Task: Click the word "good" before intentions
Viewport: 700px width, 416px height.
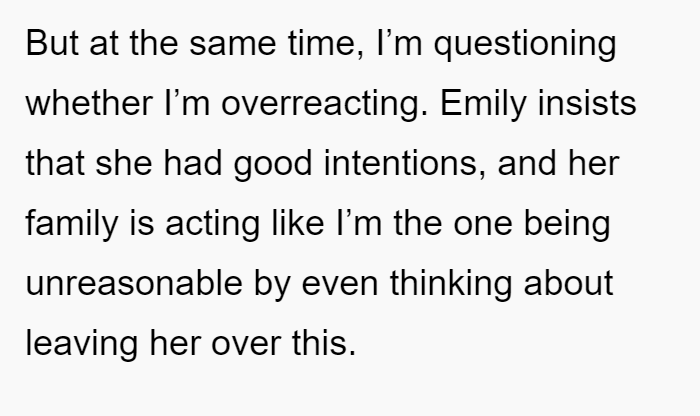Action: 273,165
